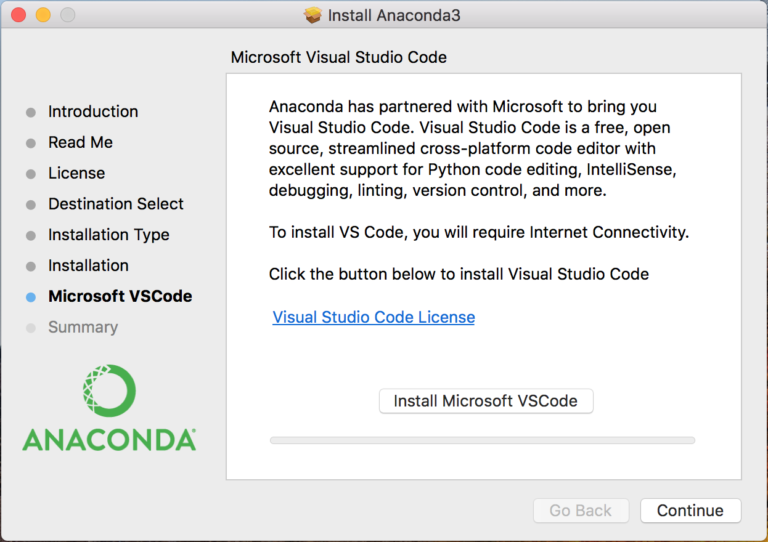Click the Microsoft Visual Studio Code heading

coord(338,57)
